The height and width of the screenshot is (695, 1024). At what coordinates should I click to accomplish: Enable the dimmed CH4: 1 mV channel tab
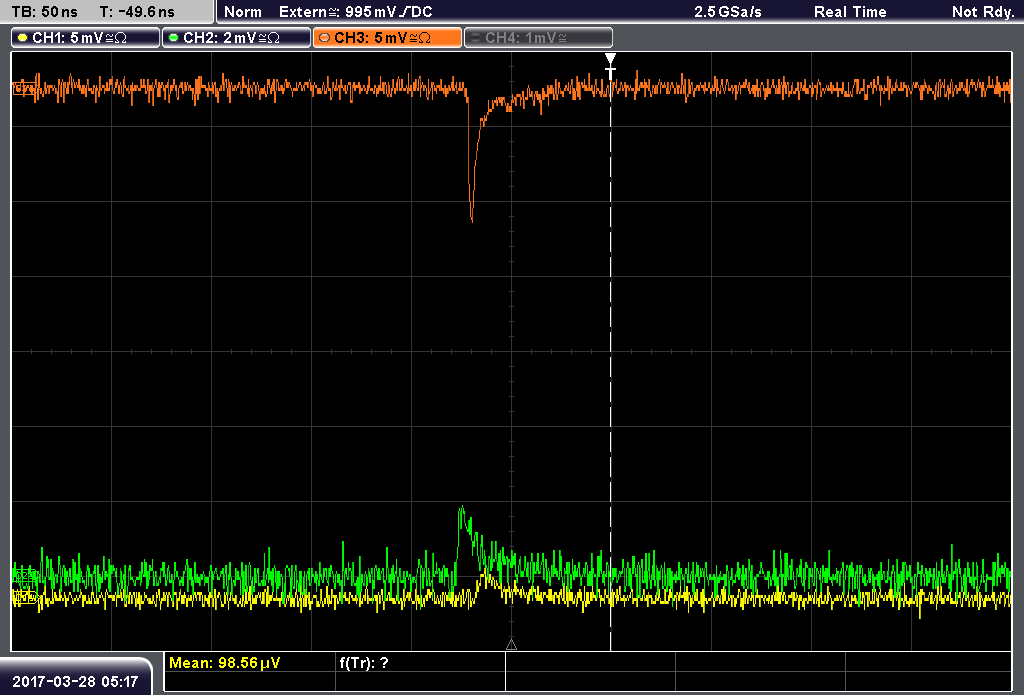click(538, 38)
